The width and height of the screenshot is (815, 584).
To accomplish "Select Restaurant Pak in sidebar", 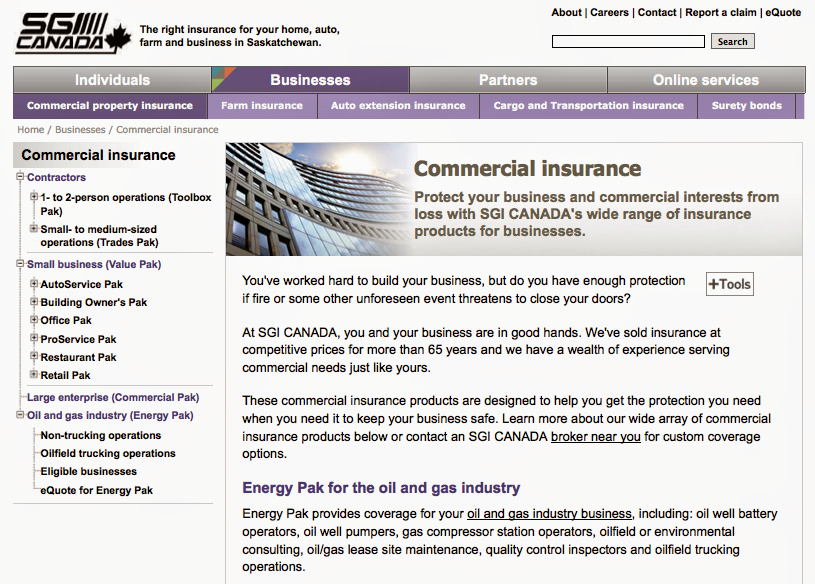I will point(78,357).
